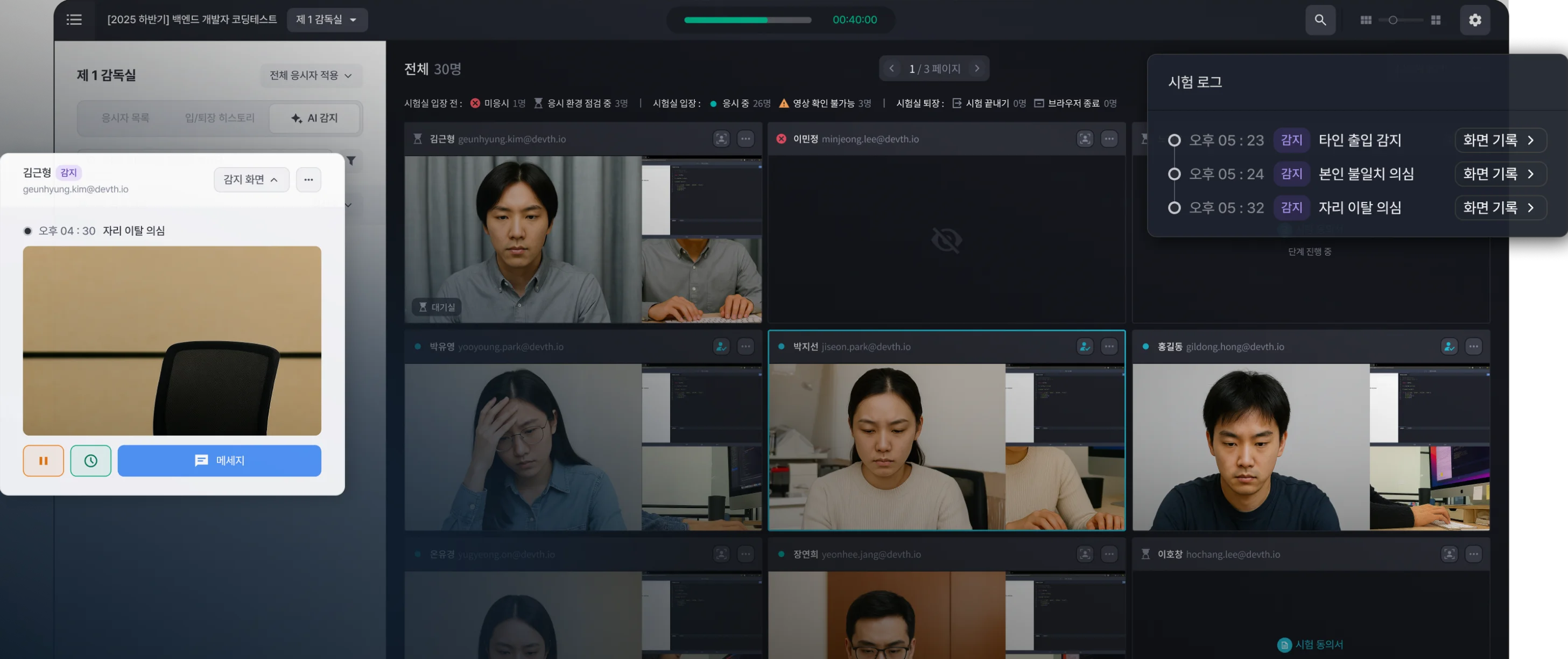Click the 응시 중 26명 status
The image size is (1568, 659).
(x=740, y=103)
